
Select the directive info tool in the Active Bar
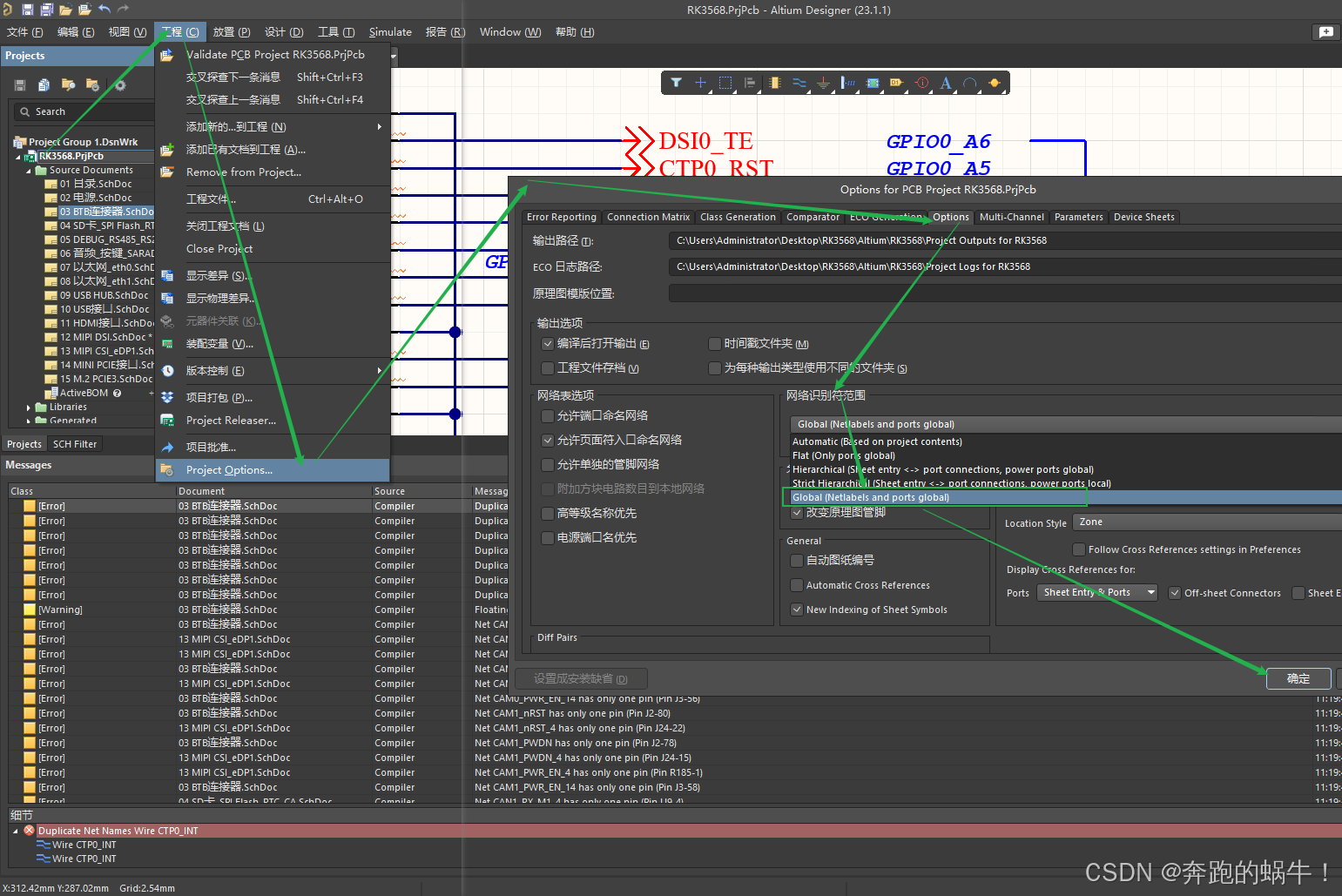coord(921,83)
